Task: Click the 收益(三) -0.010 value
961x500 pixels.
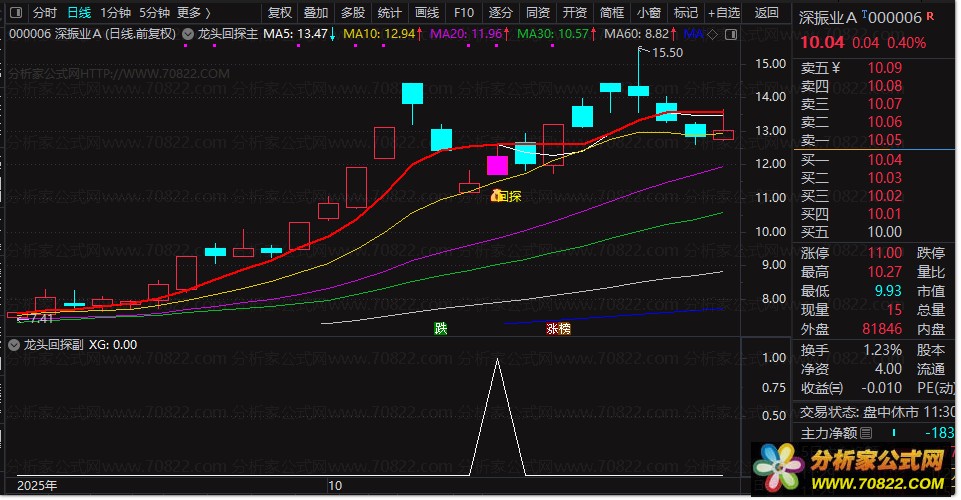Action: (x=881, y=388)
